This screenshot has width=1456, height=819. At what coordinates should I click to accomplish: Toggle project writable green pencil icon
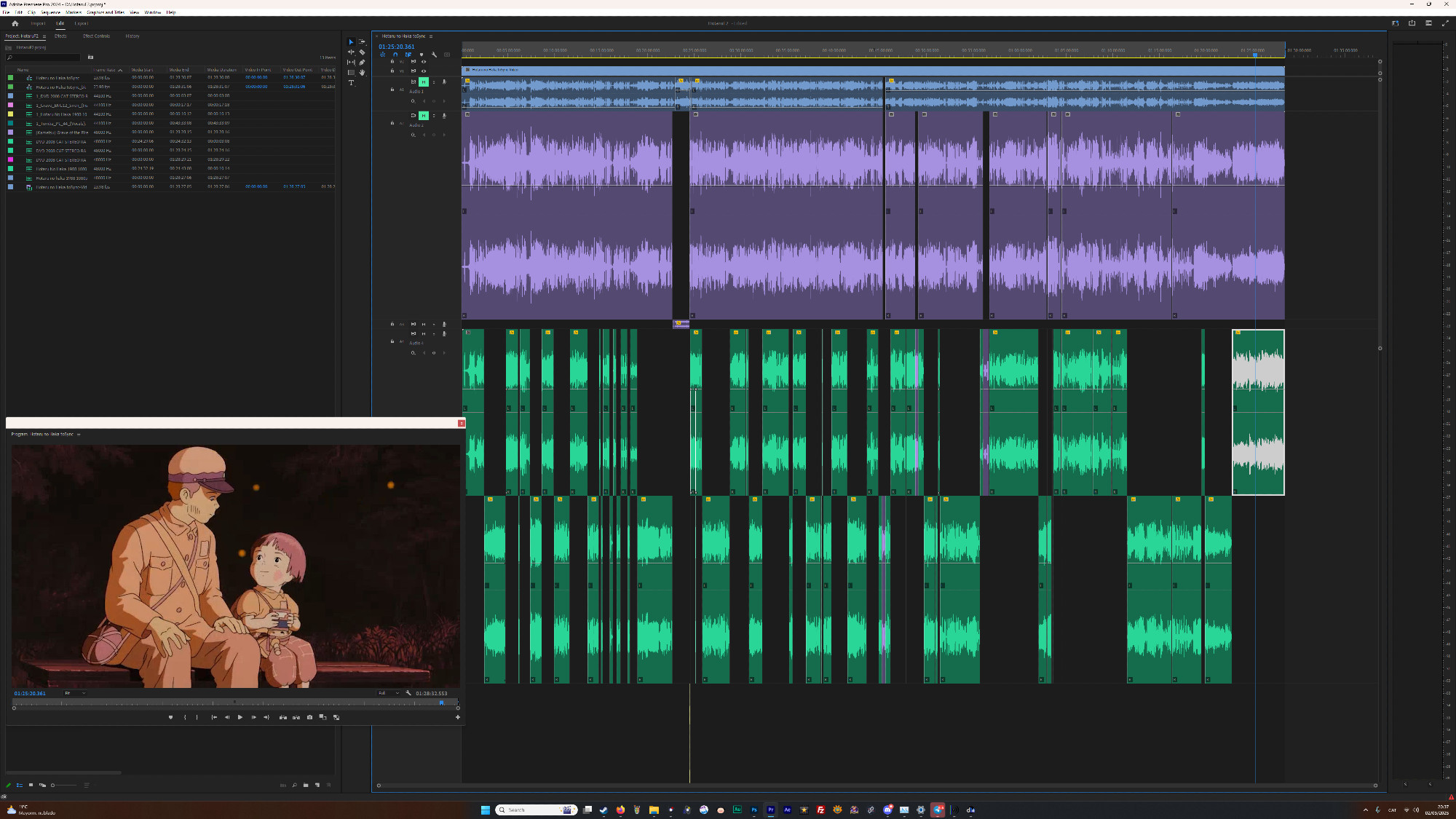[x=8, y=785]
